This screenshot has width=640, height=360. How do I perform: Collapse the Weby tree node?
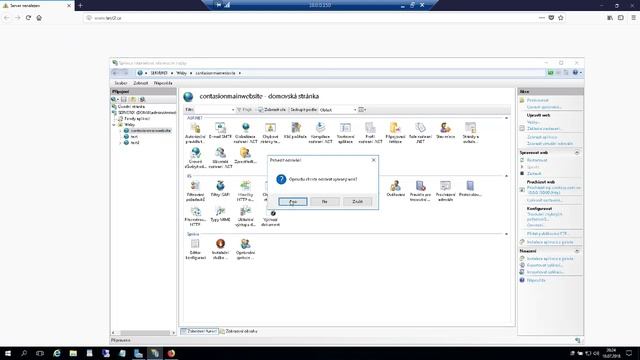point(114,124)
